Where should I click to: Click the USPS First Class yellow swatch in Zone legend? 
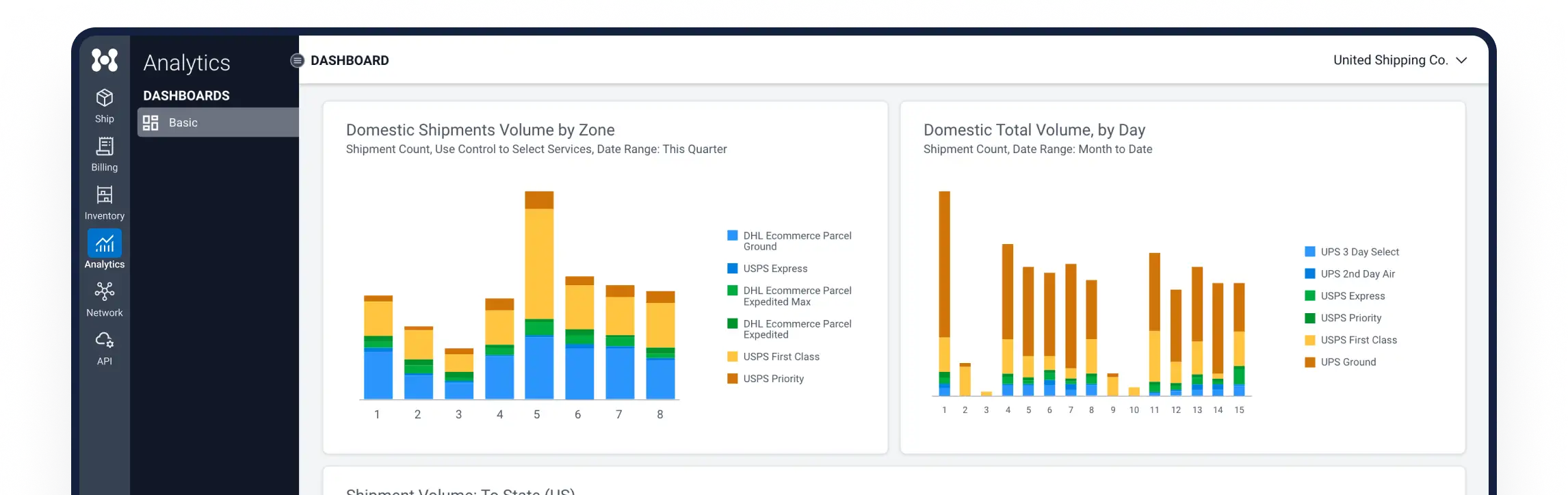(733, 357)
